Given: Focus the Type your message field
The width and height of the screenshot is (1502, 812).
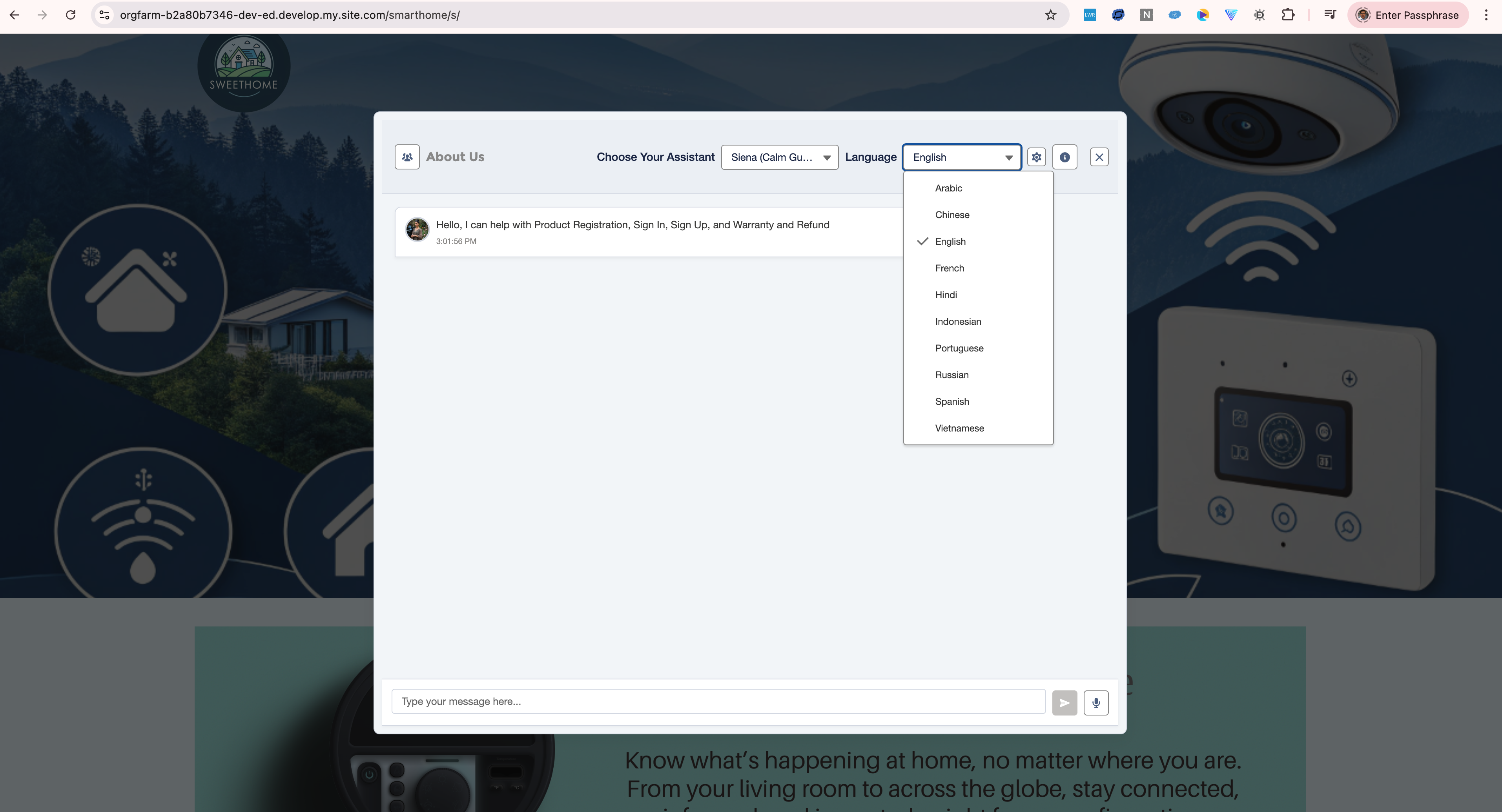Looking at the screenshot, I should pos(718,701).
